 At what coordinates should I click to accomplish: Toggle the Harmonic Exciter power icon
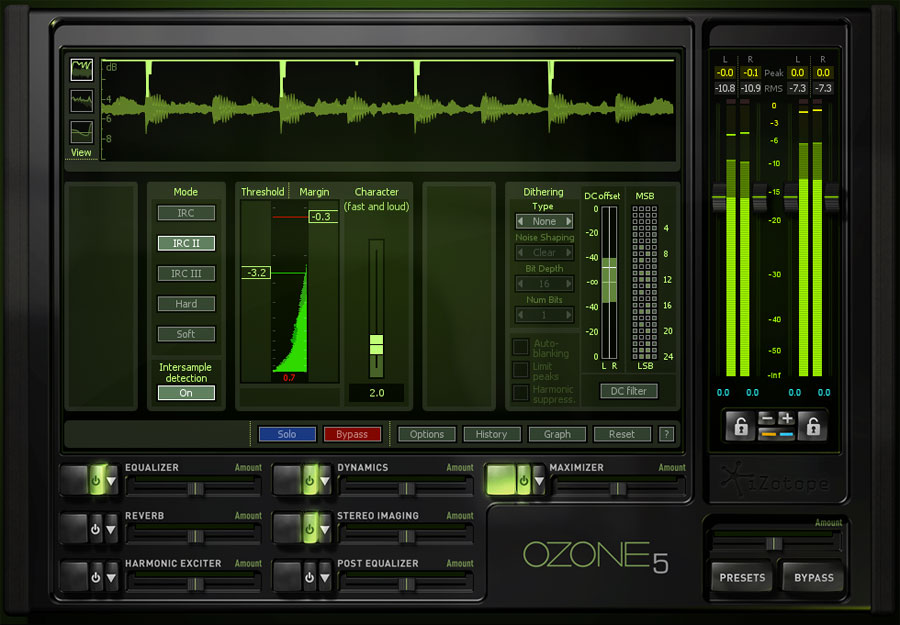coord(95,577)
